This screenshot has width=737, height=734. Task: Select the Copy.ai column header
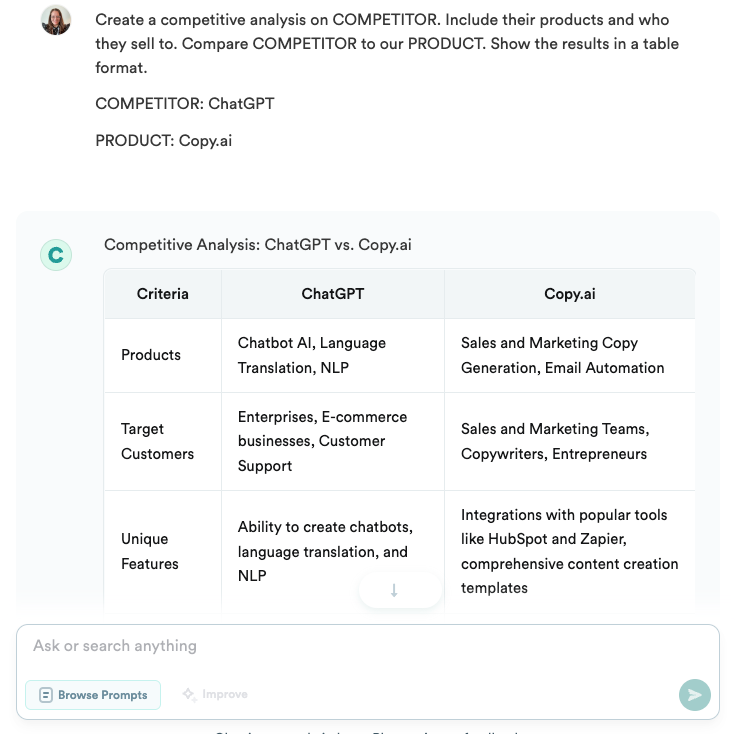tap(570, 294)
